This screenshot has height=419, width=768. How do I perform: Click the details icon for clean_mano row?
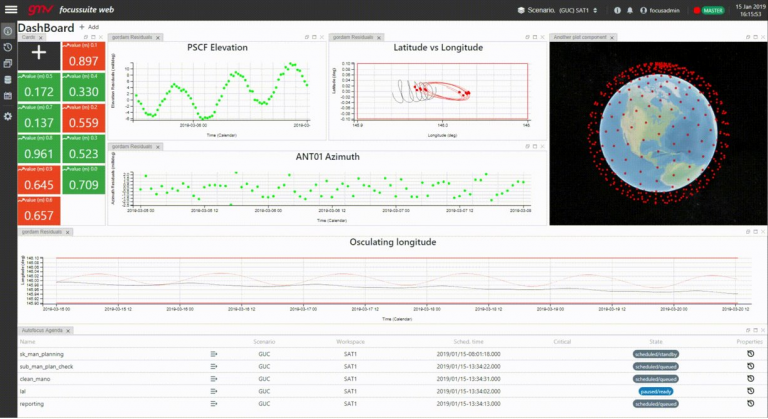214,379
